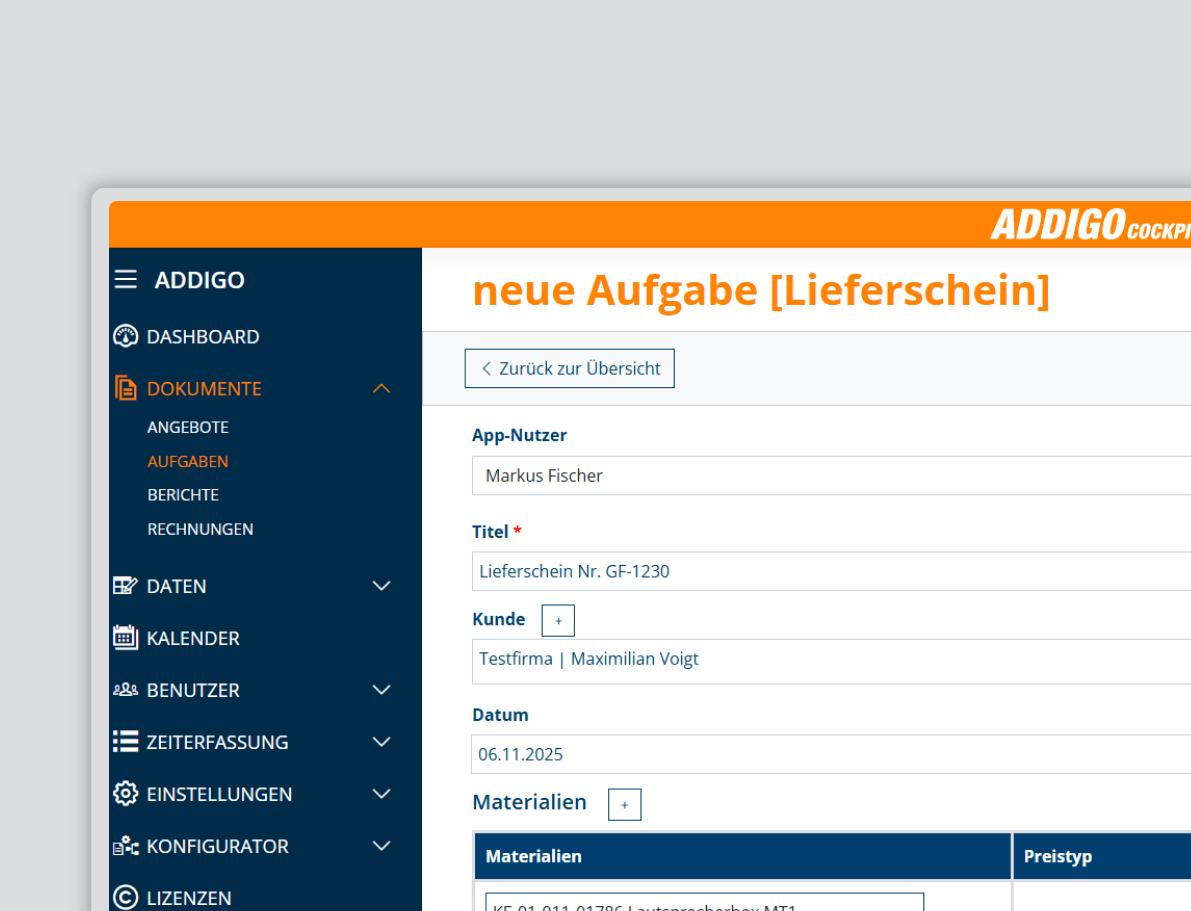Screen dimensions: 1191x911
Task: Click the Zeiterfassung list icon
Action: click(125, 742)
